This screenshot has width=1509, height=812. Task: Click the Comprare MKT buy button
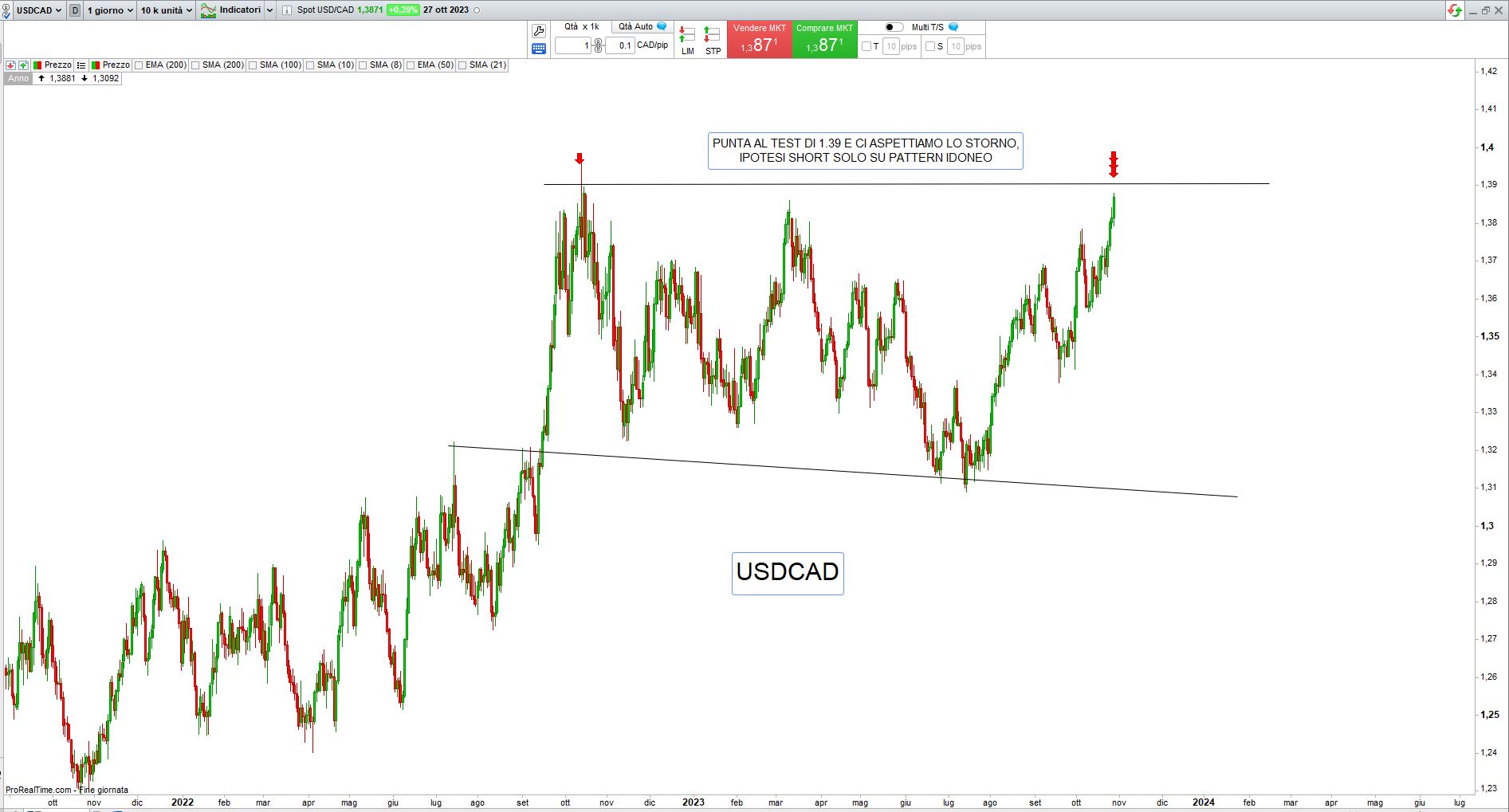point(824,39)
